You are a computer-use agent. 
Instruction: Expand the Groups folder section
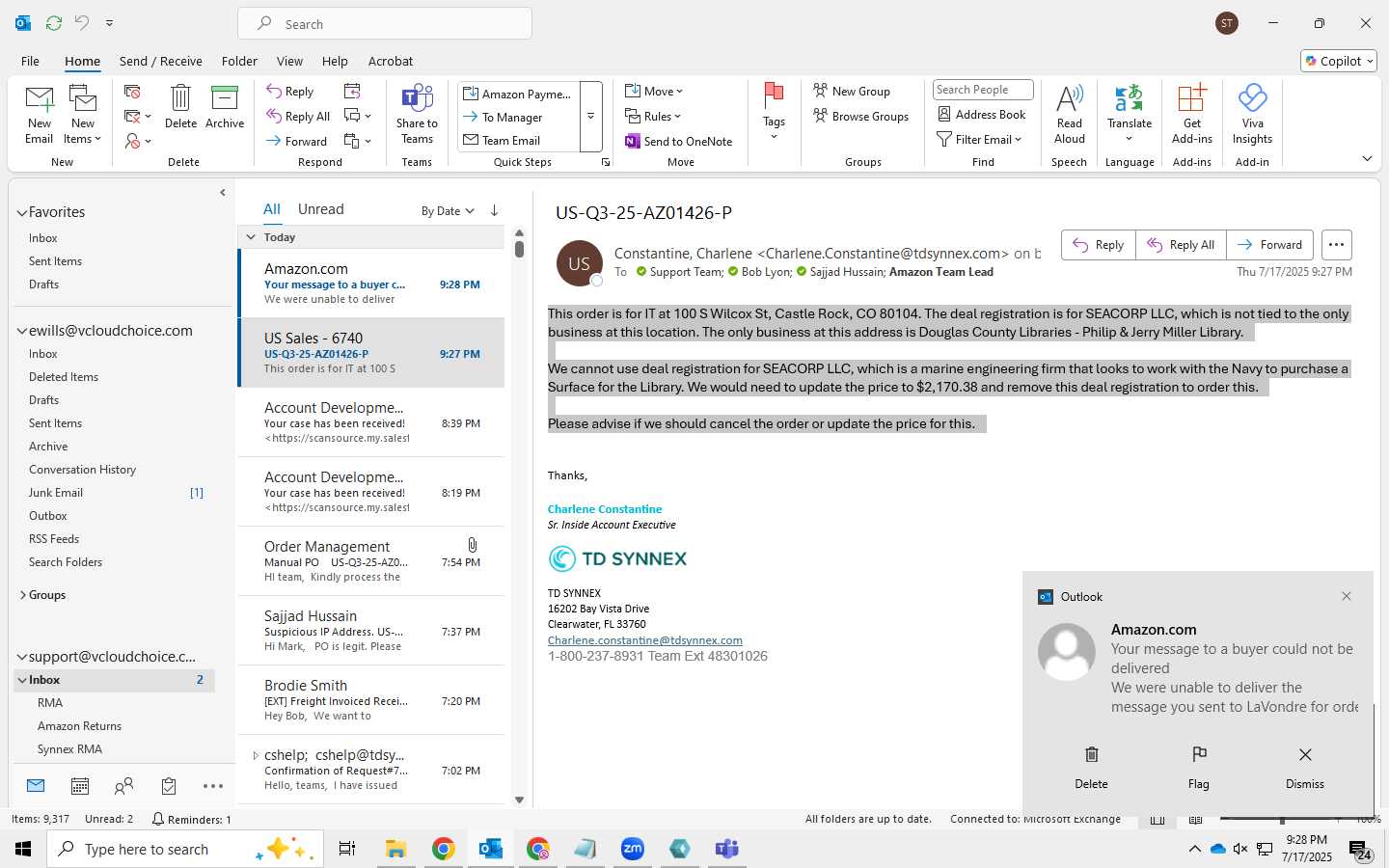tap(22, 595)
